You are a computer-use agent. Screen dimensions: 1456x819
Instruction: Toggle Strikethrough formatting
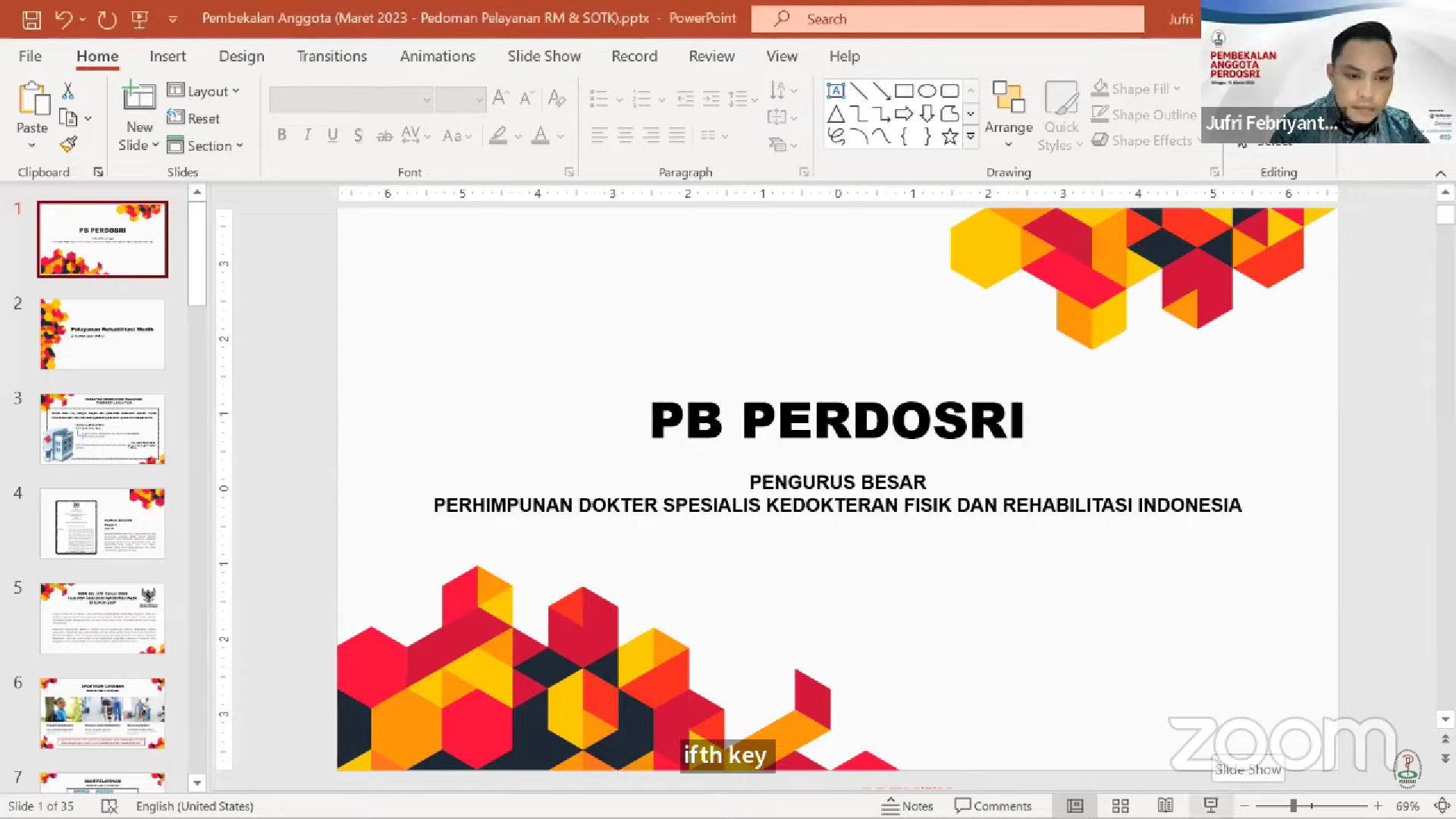point(384,136)
